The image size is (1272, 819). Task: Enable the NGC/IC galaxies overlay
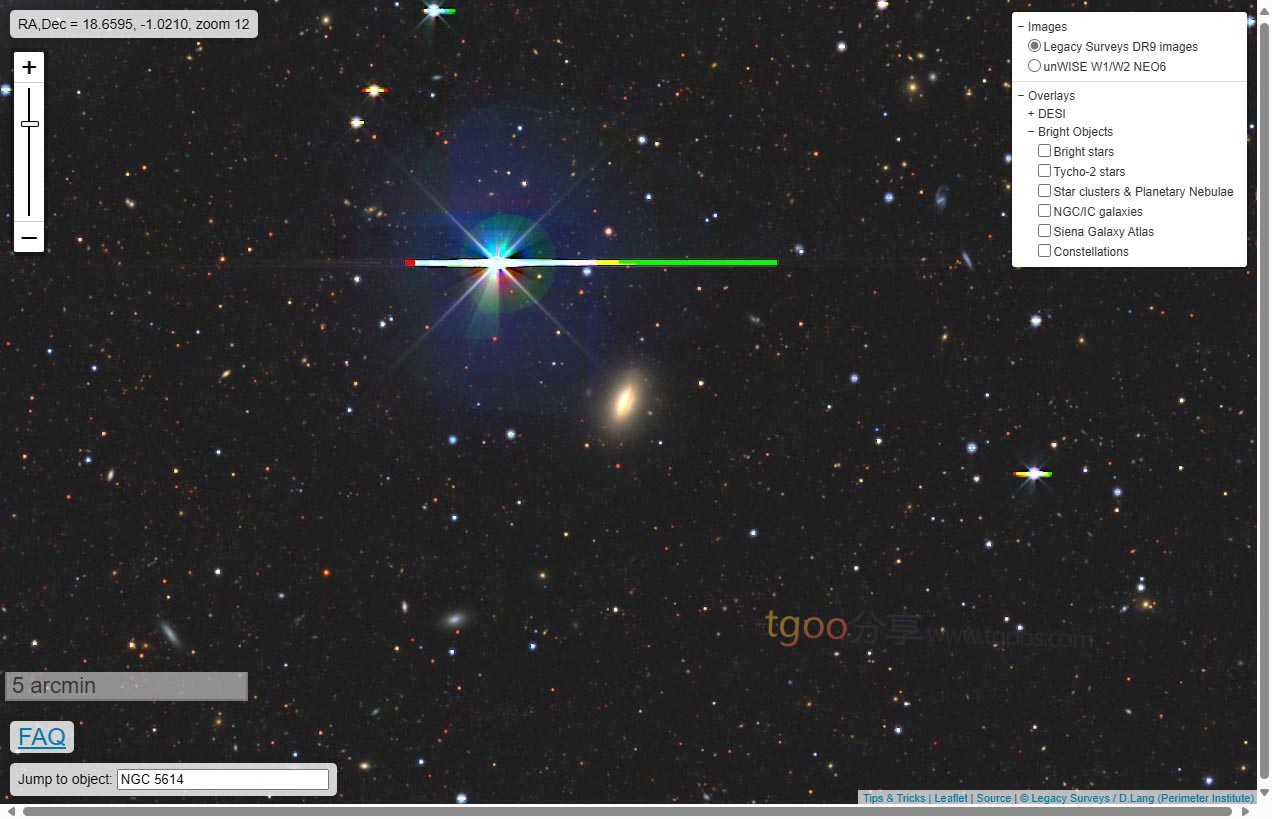(1044, 211)
